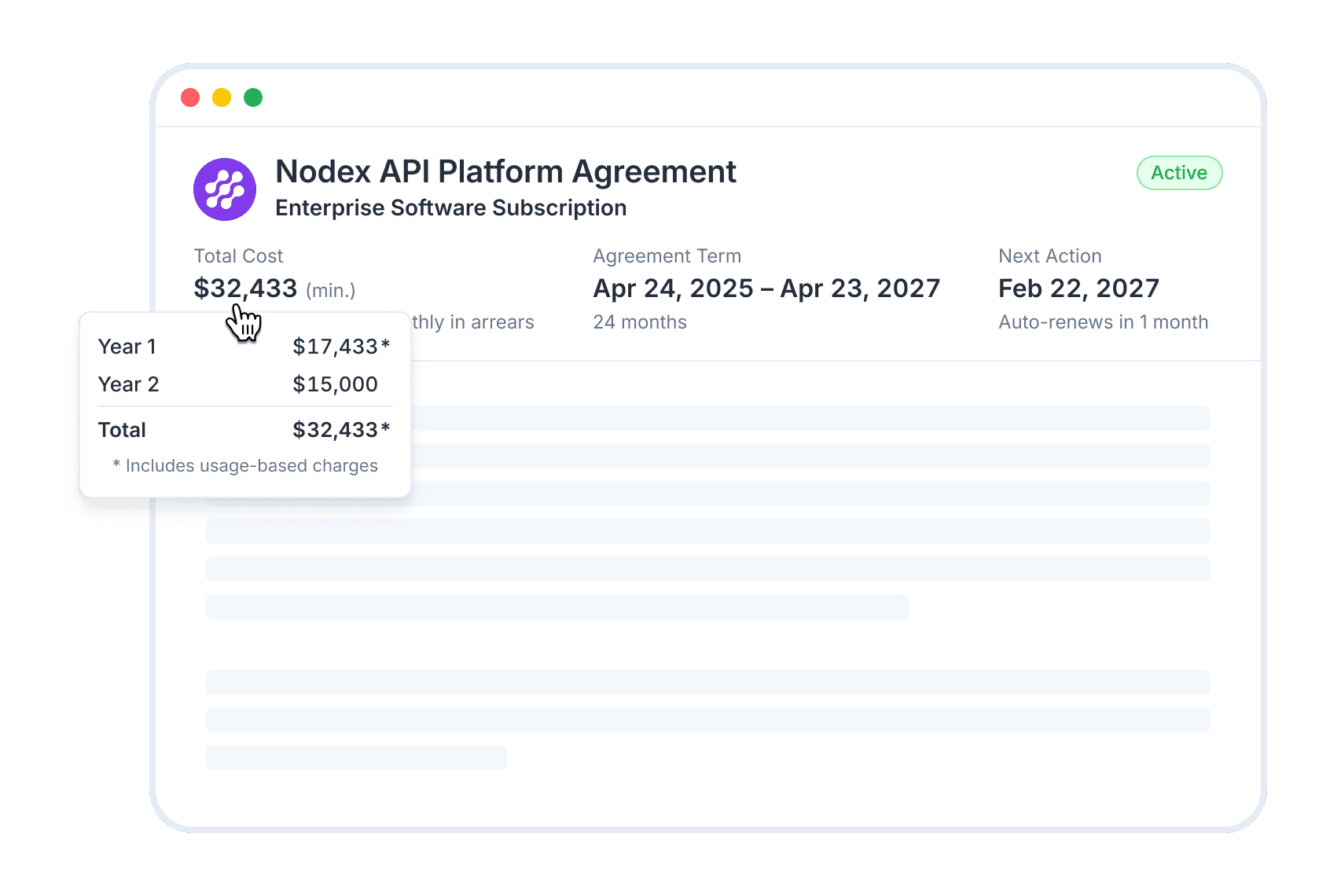Click the yellow minimize window dot
The height and width of the screenshot is (896, 1330).
222,97
